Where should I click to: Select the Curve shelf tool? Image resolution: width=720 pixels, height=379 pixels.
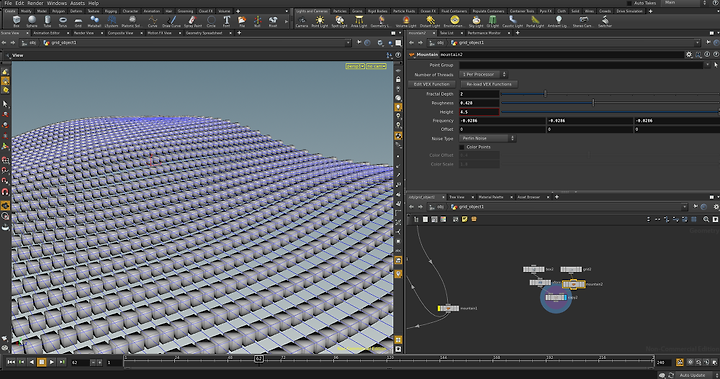click(x=152, y=21)
